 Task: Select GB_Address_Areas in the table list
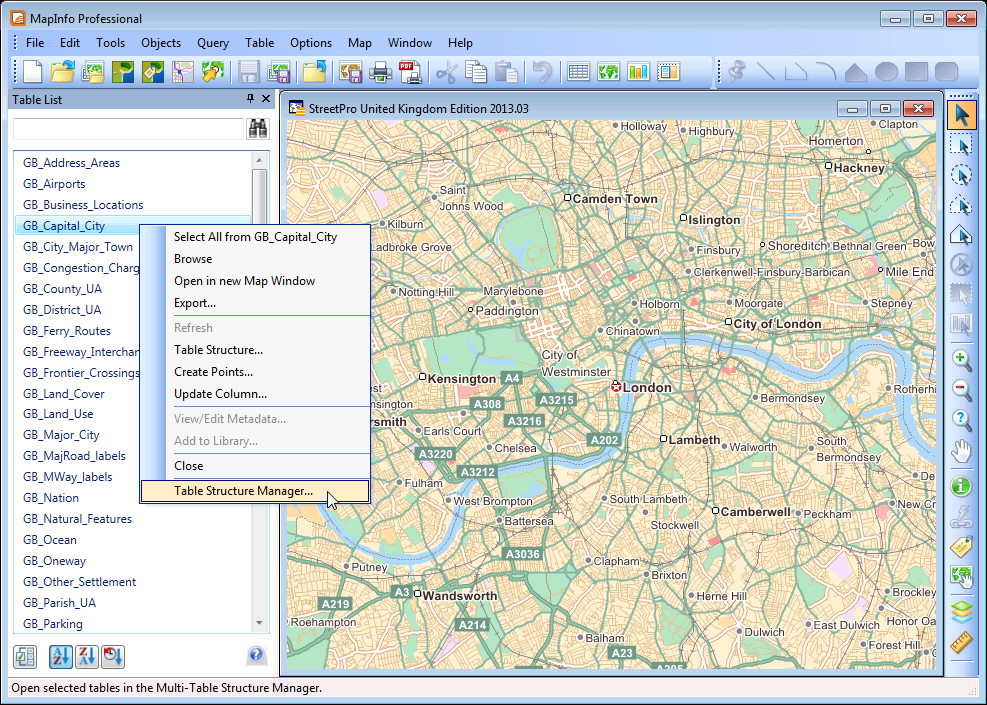click(x=71, y=163)
